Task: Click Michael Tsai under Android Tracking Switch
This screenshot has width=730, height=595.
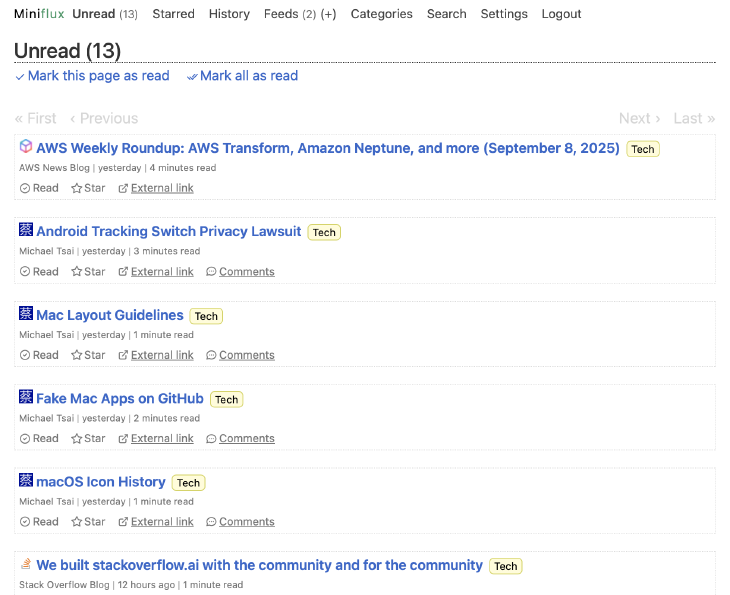Action: point(47,251)
